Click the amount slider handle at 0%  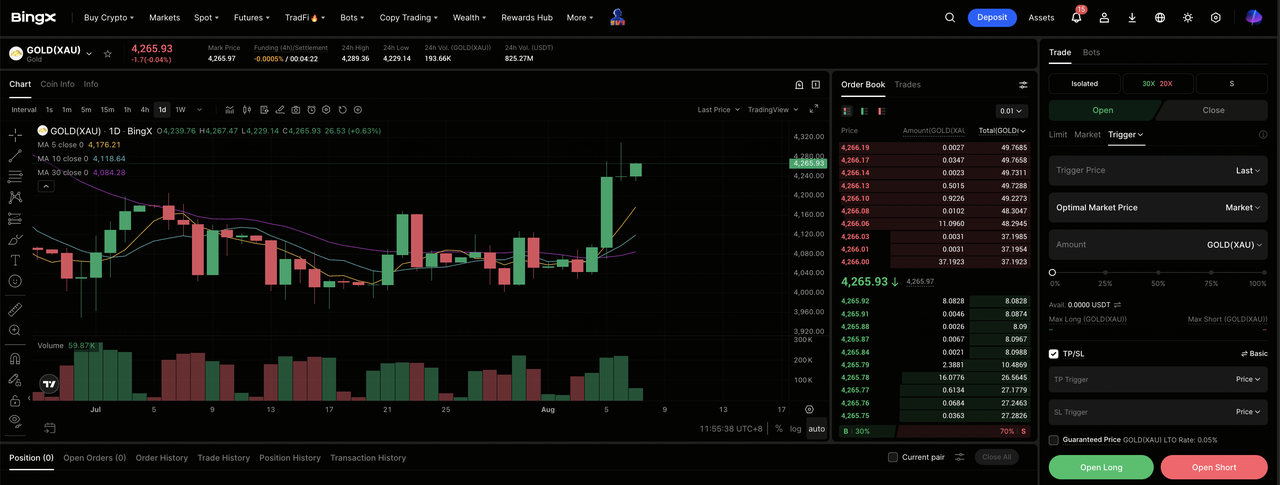(1052, 272)
